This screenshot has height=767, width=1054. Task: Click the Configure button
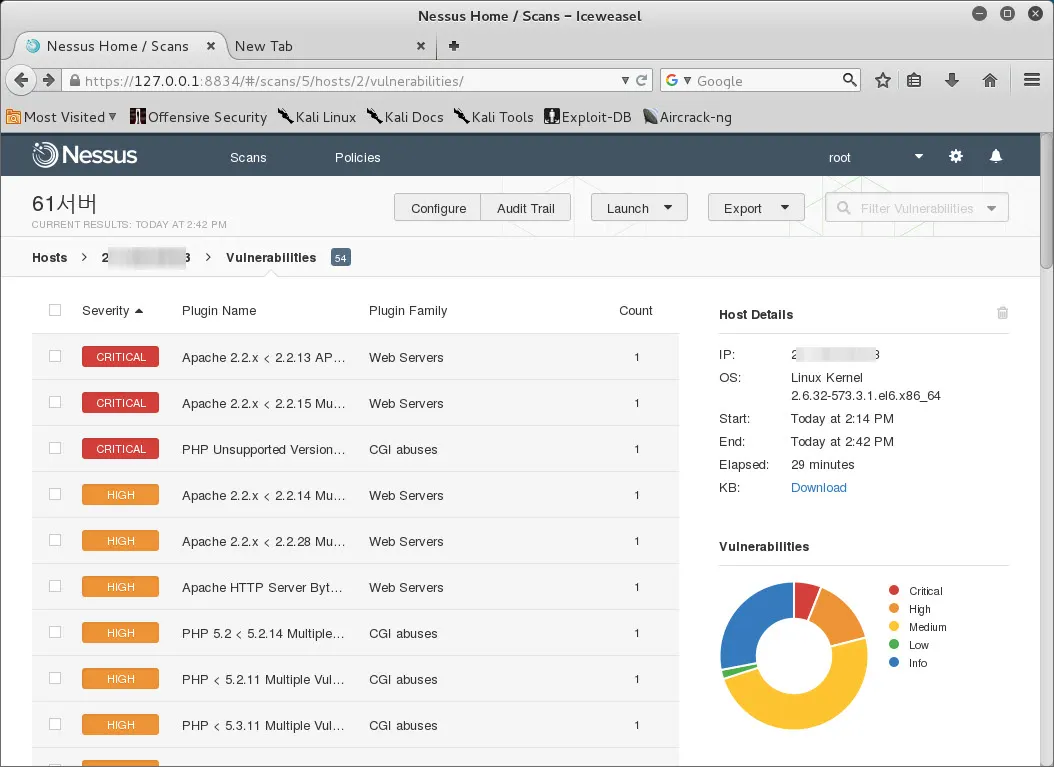[438, 208]
